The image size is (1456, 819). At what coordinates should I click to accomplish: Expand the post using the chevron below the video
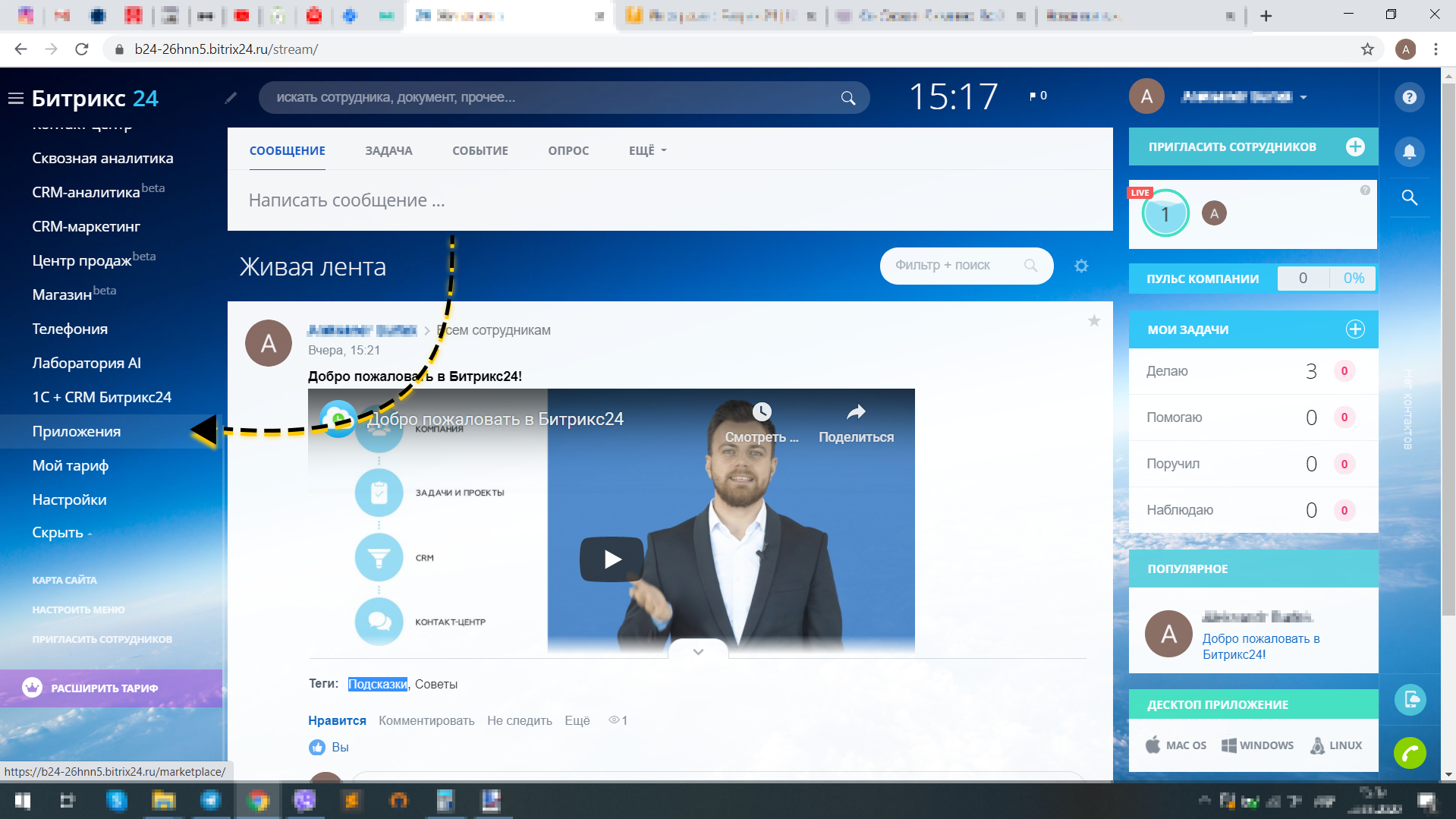click(697, 651)
